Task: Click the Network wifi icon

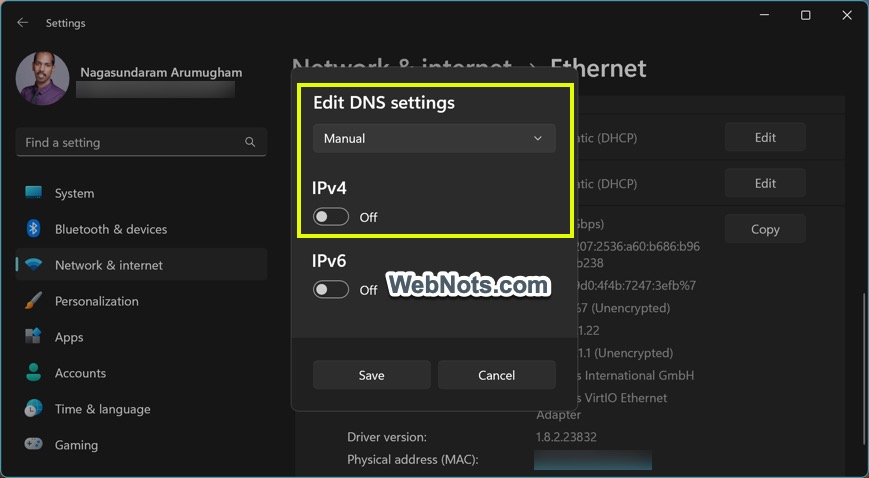Action: (x=33, y=265)
